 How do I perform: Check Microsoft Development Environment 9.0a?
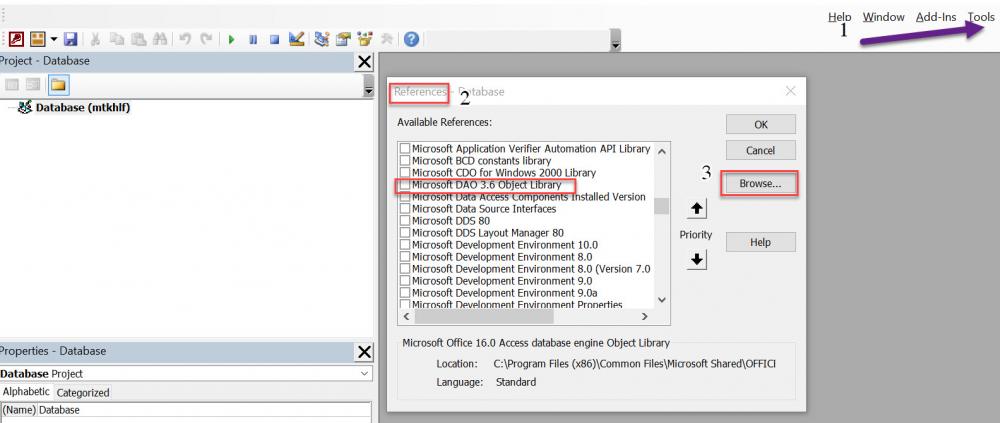tap(405, 293)
